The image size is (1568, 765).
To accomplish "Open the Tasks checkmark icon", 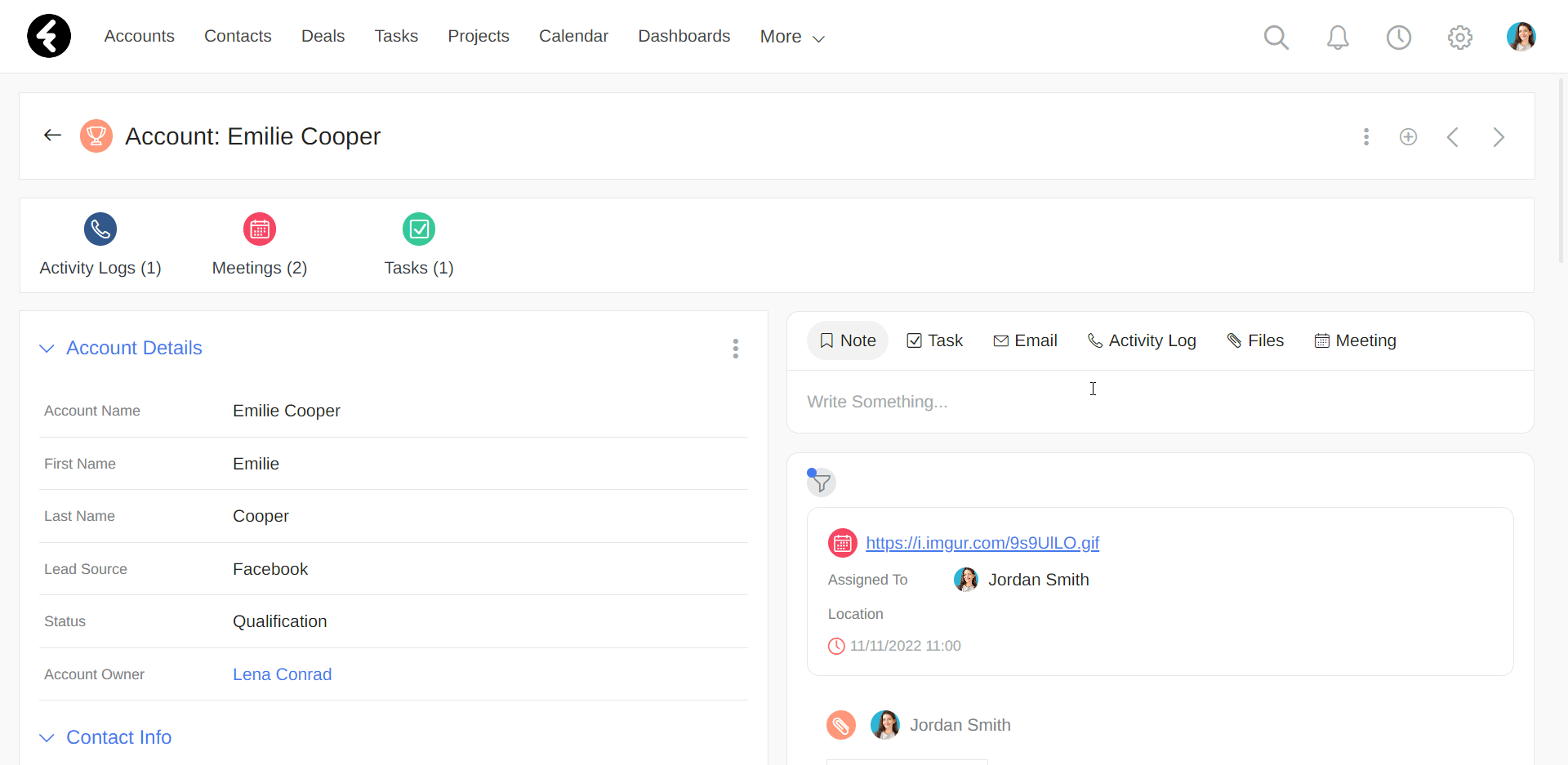I will coord(419,229).
